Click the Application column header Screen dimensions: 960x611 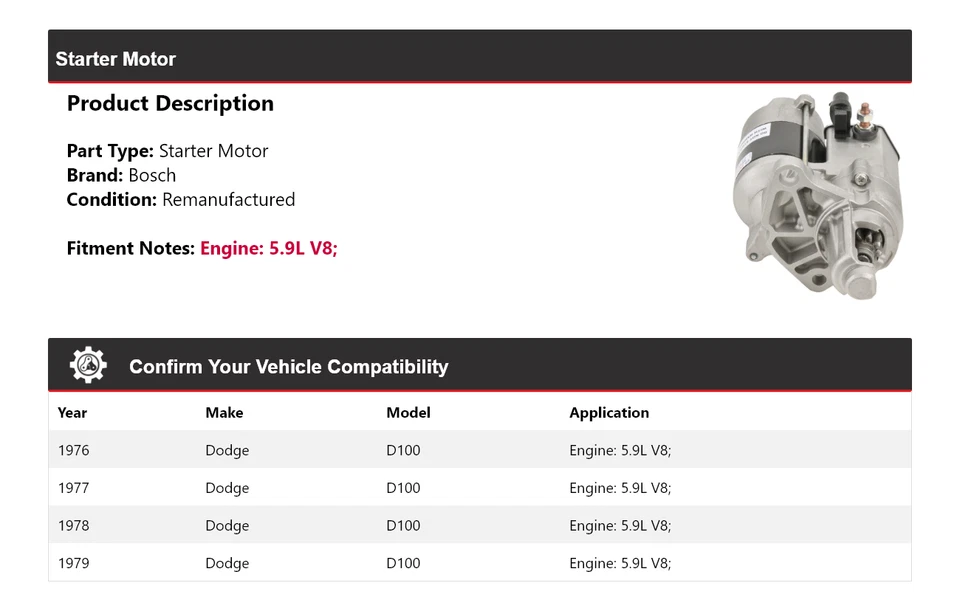coord(609,412)
